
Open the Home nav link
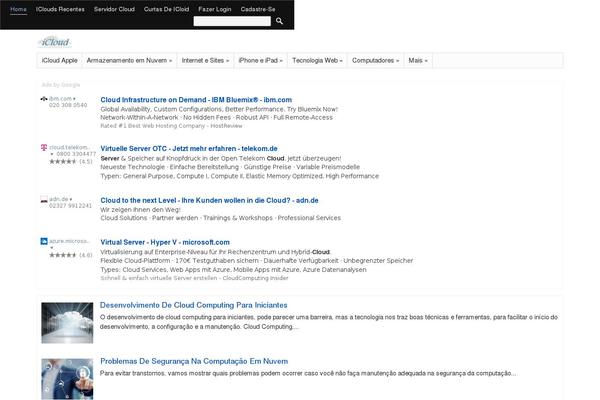[x=18, y=9]
